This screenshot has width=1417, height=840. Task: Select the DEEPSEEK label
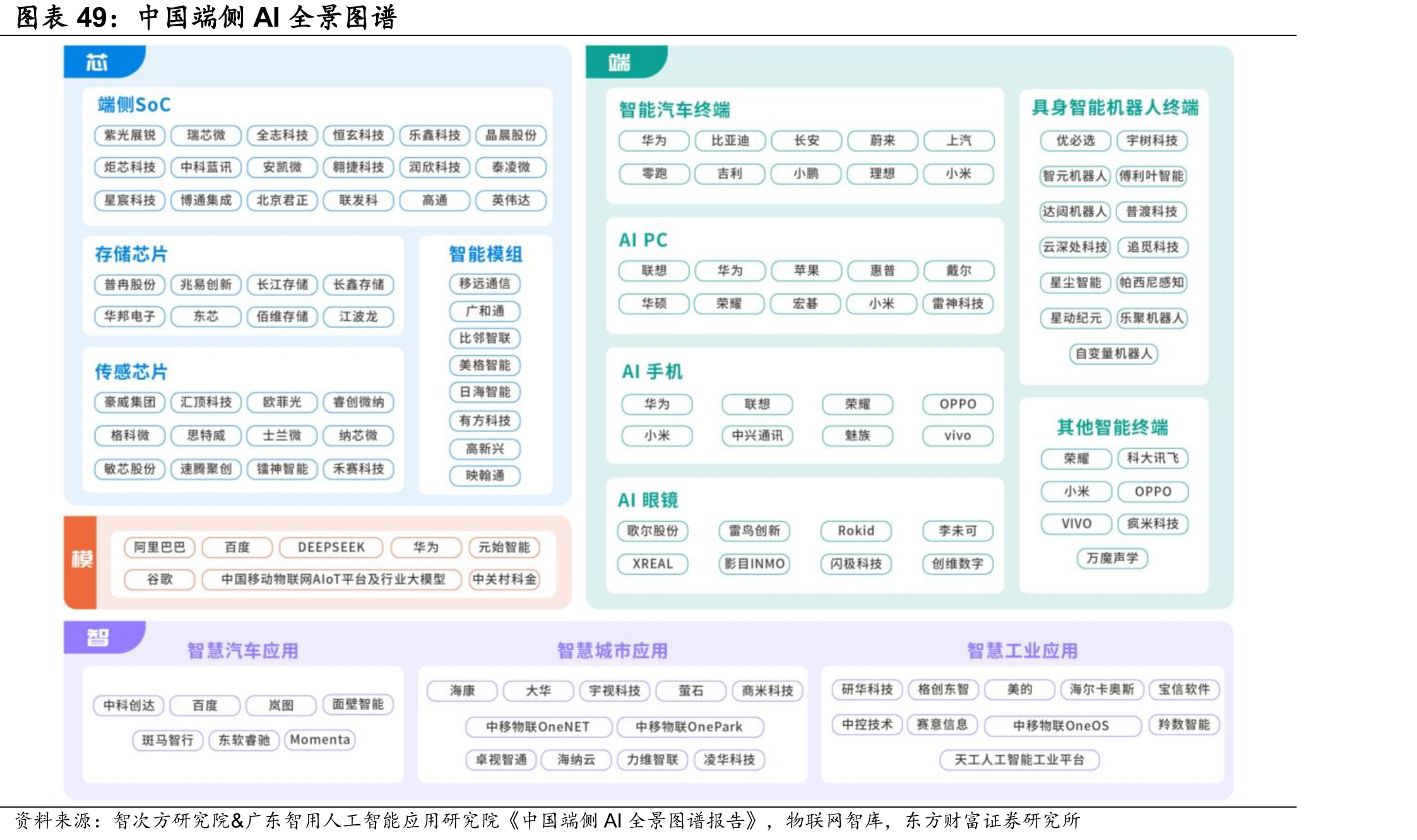[331, 547]
